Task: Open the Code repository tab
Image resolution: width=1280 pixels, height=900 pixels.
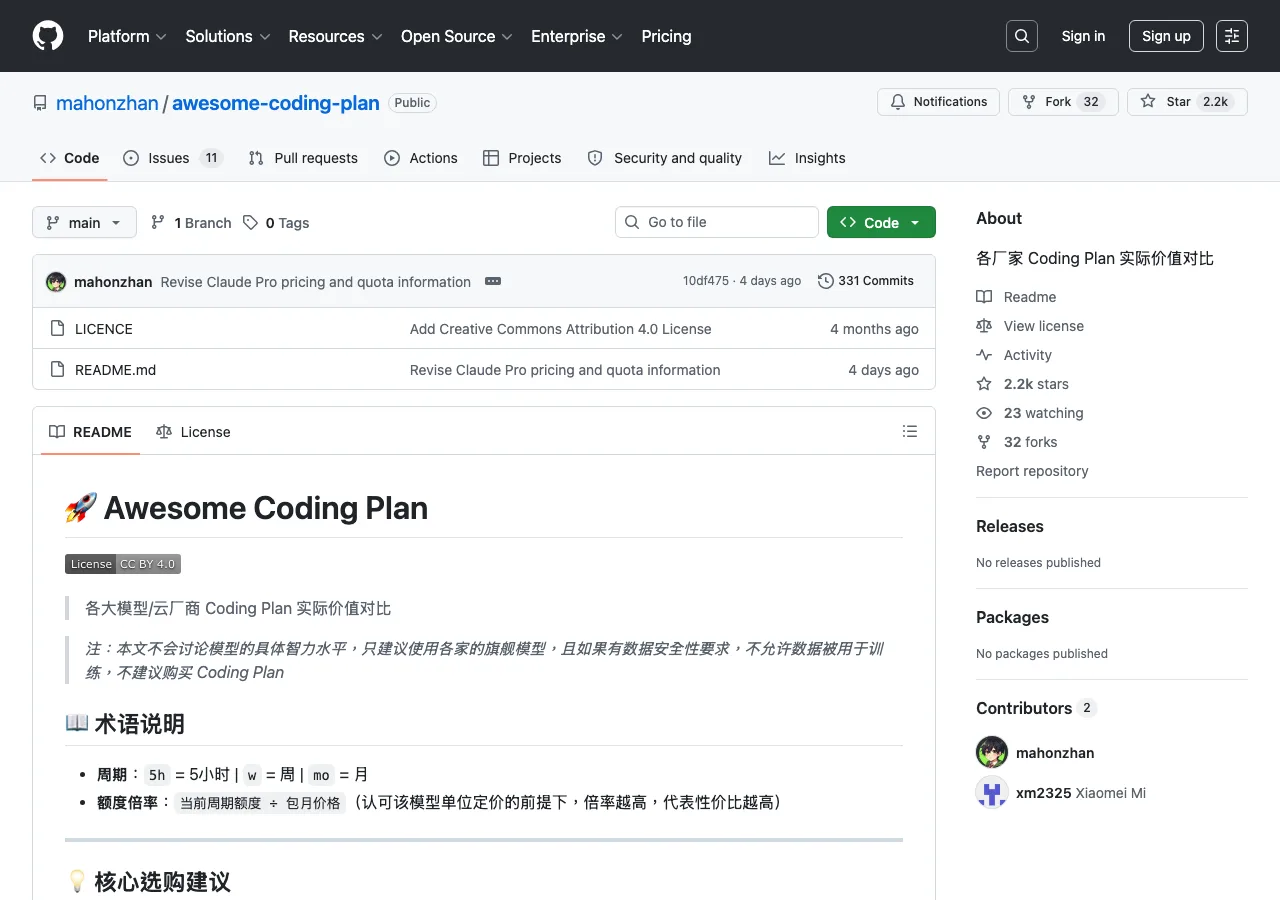Action: 70,158
